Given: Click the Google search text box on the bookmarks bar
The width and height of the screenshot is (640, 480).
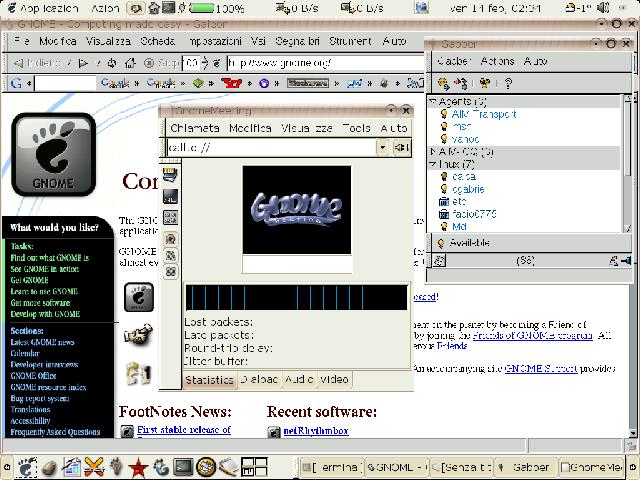Looking at the screenshot, I should (x=65, y=83).
